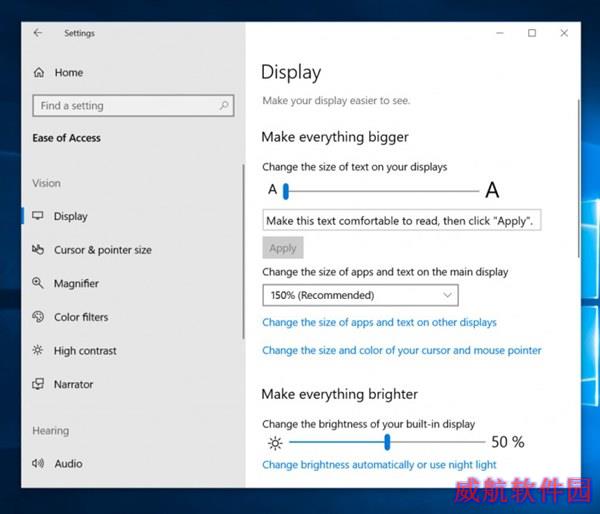Click the large A at slider end

pyautogui.click(x=492, y=190)
